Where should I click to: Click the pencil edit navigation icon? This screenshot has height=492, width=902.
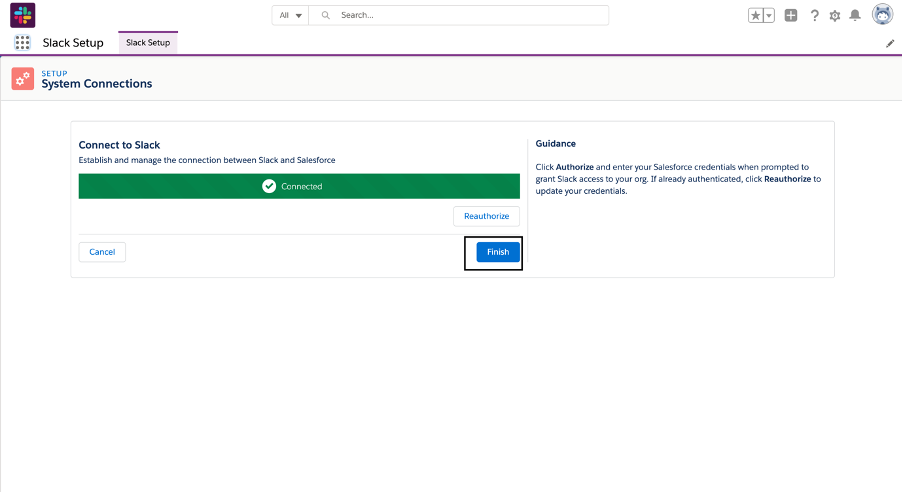890,43
